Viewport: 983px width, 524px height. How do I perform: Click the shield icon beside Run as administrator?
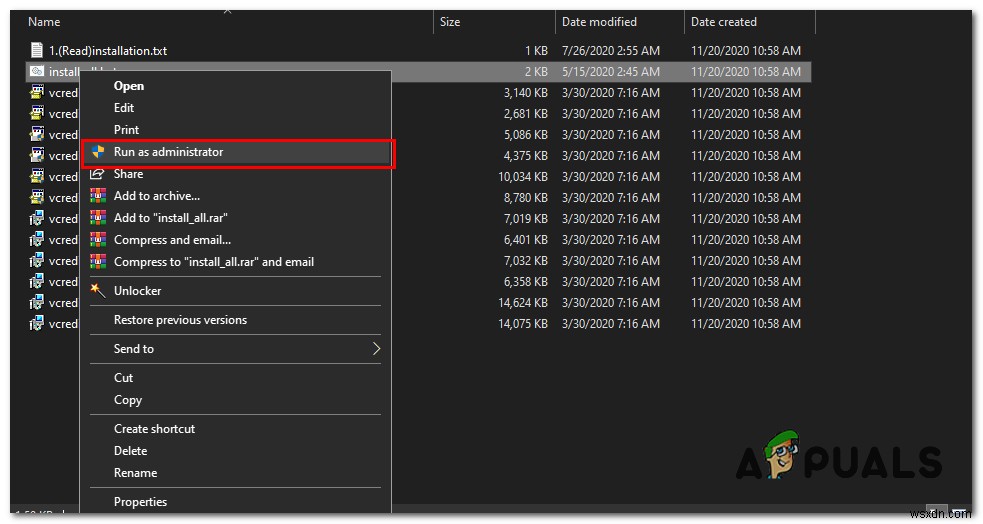pos(98,152)
